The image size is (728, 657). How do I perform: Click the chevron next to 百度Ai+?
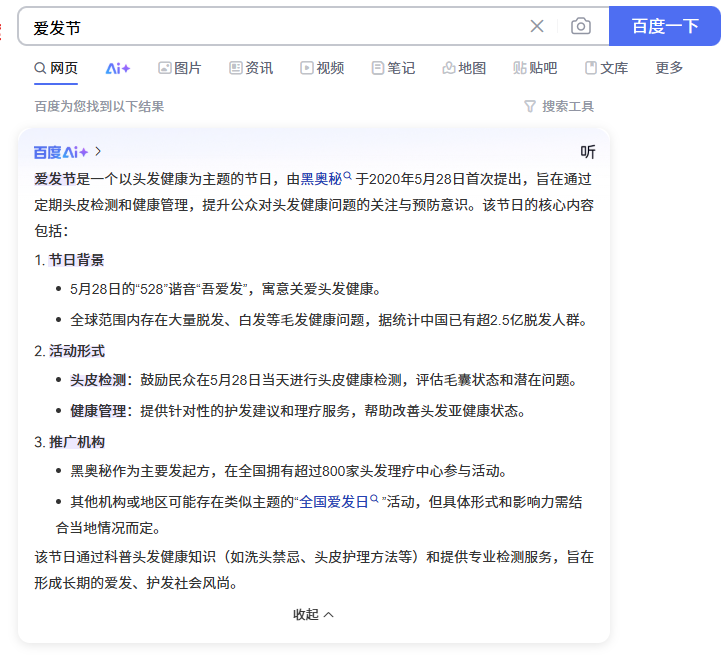[x=98, y=151]
